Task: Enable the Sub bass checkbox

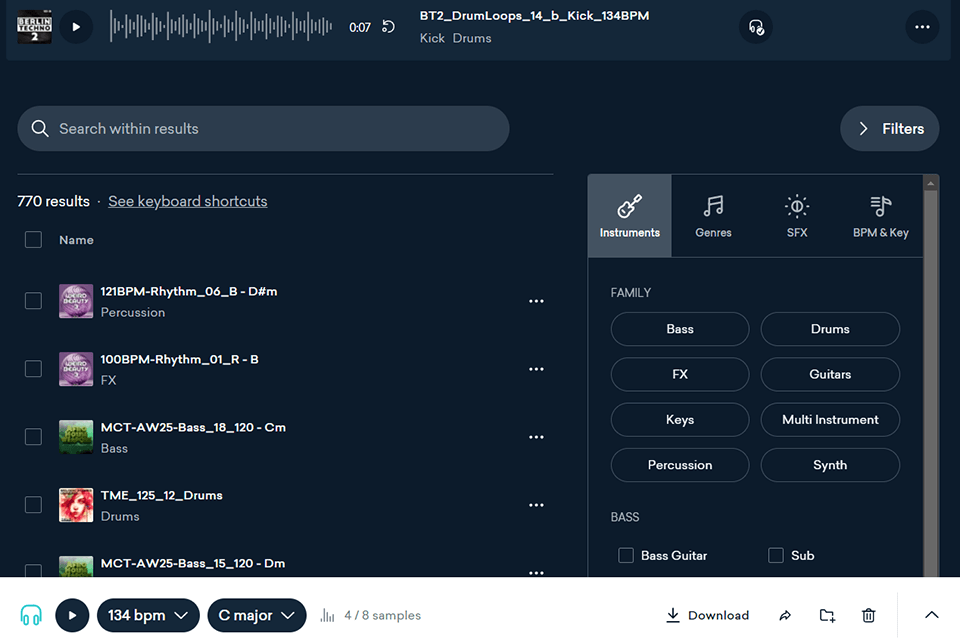Action: pyautogui.click(x=776, y=555)
